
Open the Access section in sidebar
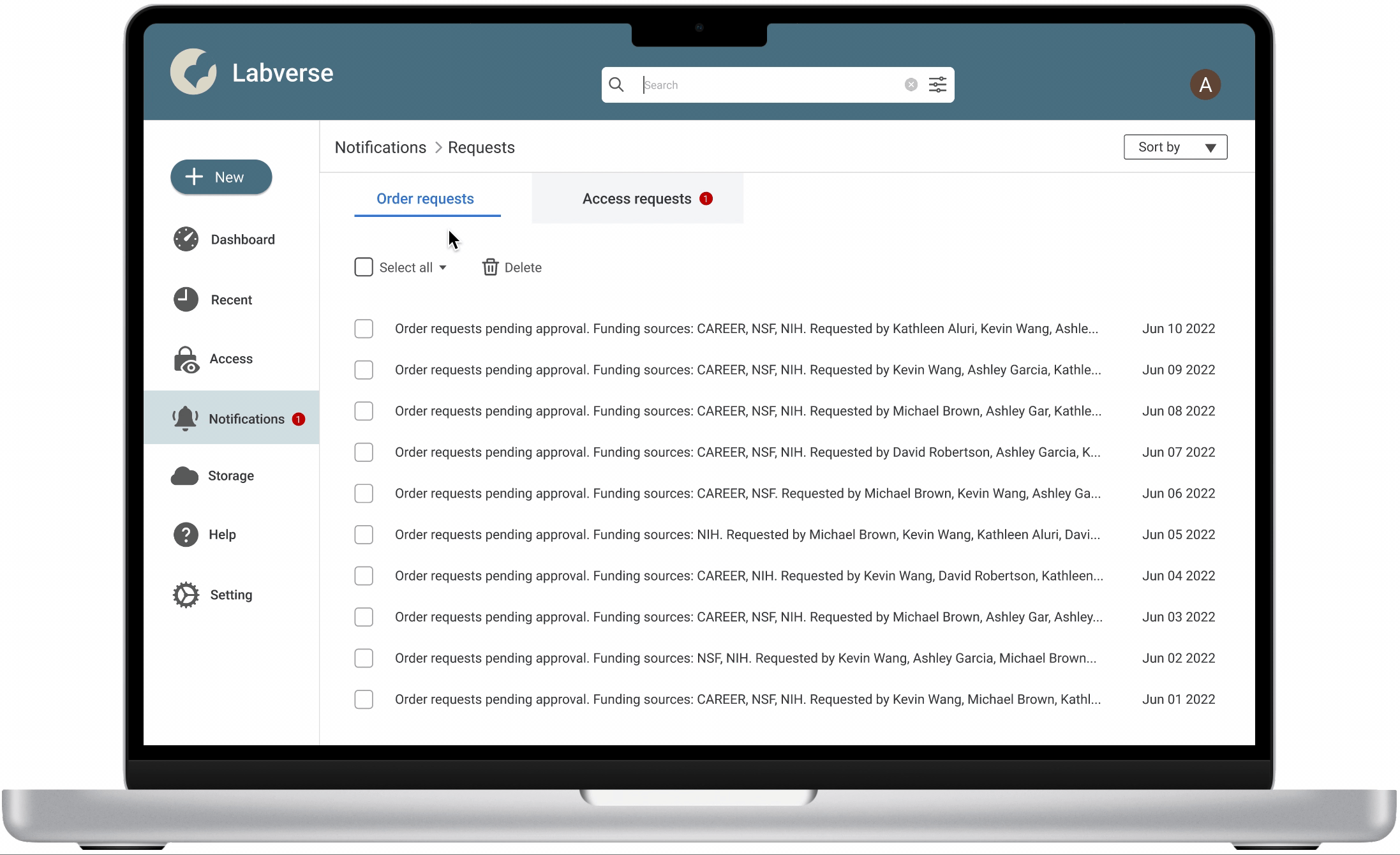coord(231,359)
